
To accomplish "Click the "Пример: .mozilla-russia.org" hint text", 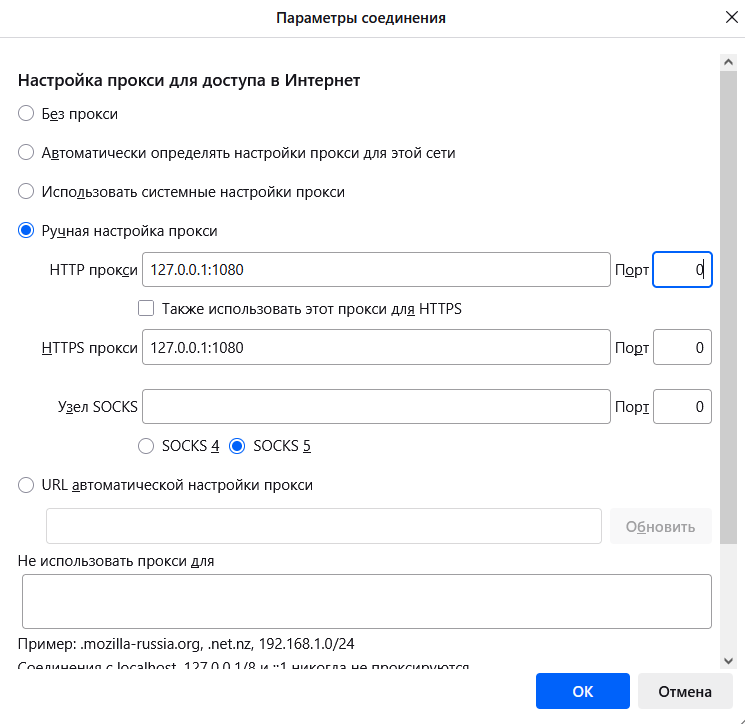I will pos(186,644).
